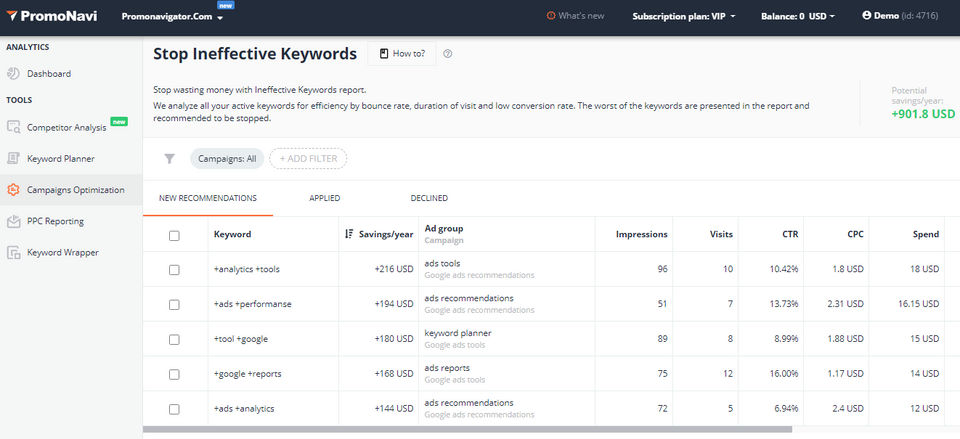Screen dimensions: 960x439
Task: Click the help question mark icon
Action: click(448, 54)
